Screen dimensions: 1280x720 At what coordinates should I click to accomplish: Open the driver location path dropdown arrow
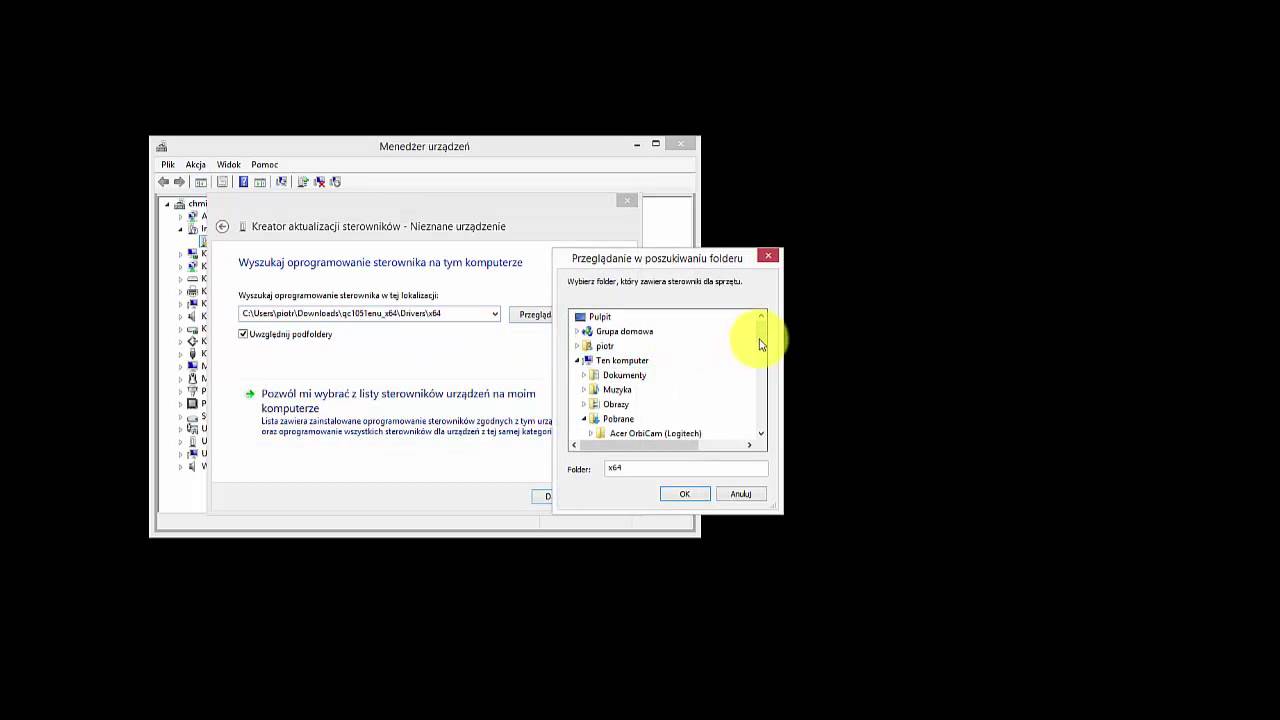click(x=495, y=314)
